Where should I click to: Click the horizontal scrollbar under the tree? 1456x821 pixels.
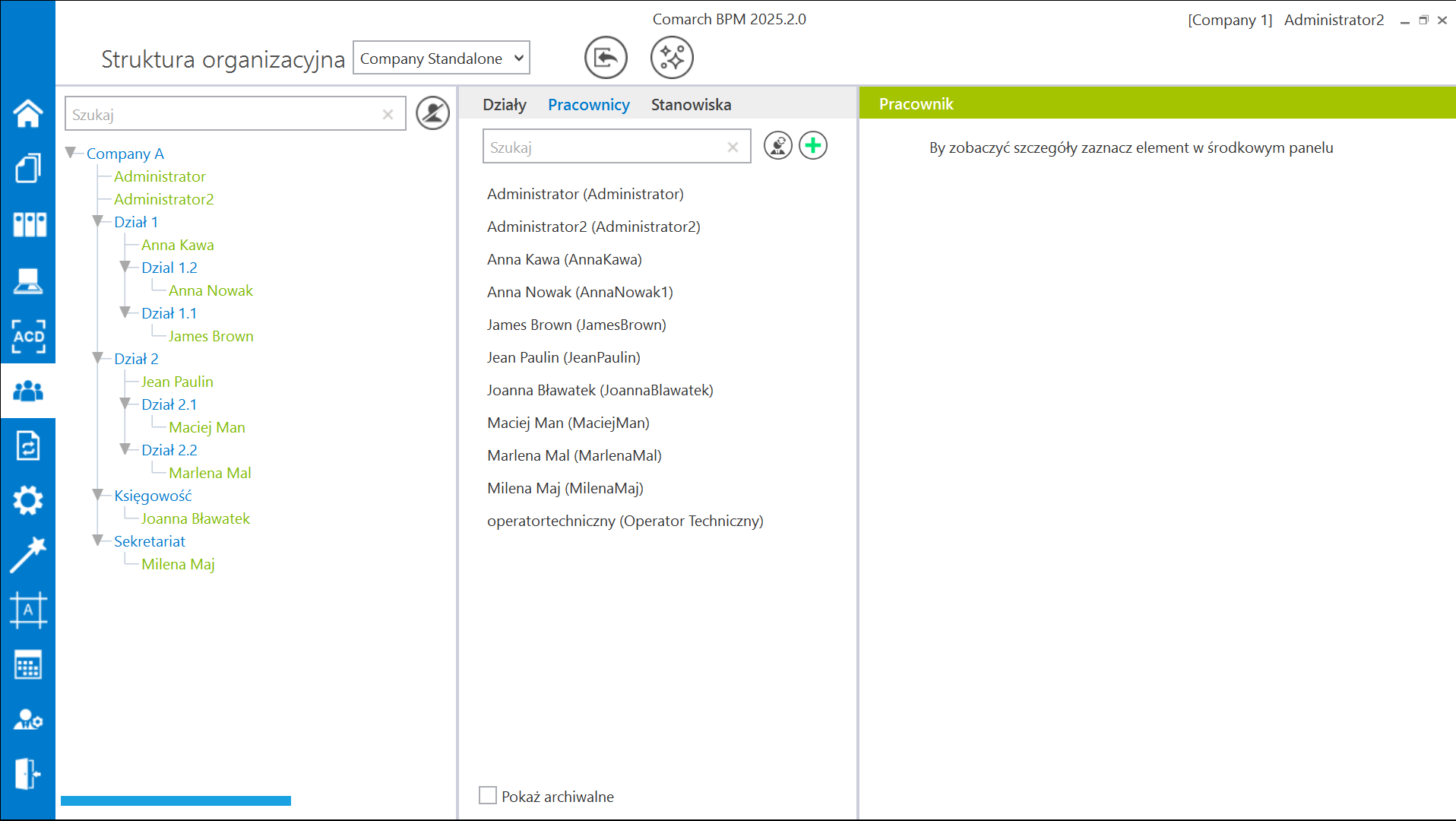pos(176,800)
